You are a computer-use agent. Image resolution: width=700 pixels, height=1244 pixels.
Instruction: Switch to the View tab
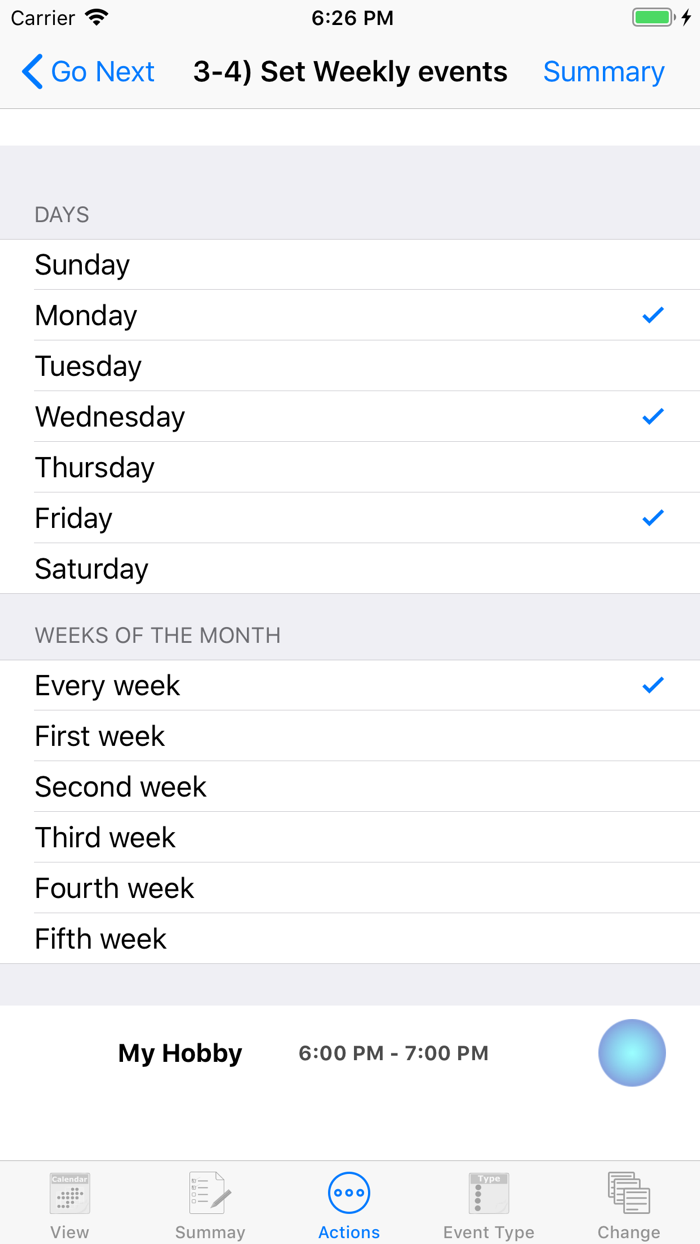pos(69,1203)
